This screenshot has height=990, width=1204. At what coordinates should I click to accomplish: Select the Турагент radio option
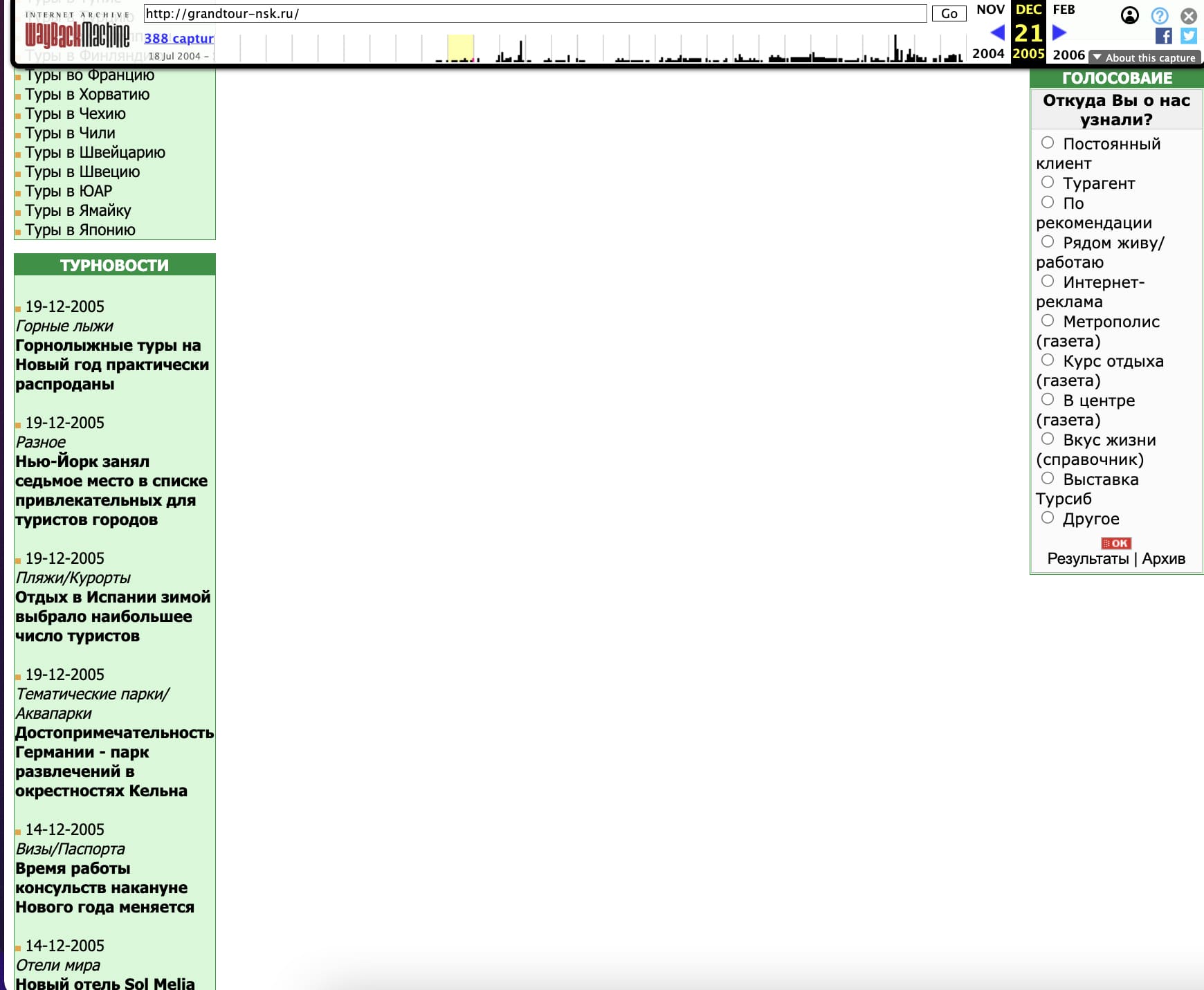[1048, 182]
